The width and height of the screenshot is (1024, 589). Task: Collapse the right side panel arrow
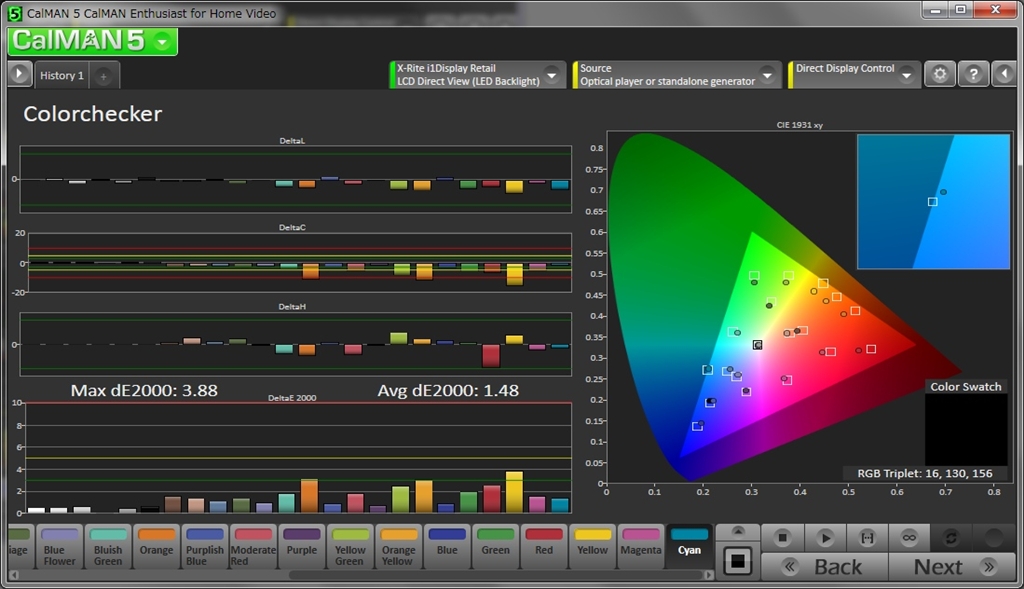[x=1004, y=74]
